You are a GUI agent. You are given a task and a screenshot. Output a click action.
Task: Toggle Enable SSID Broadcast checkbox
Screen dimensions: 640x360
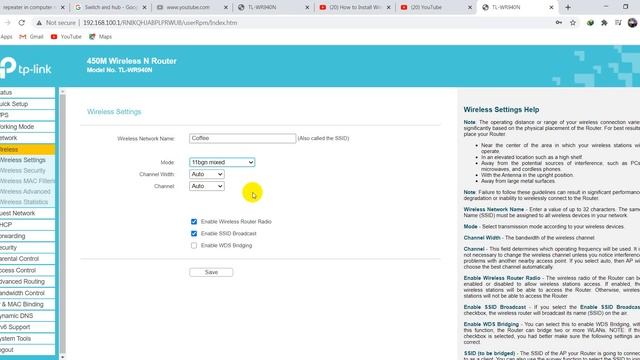194,233
